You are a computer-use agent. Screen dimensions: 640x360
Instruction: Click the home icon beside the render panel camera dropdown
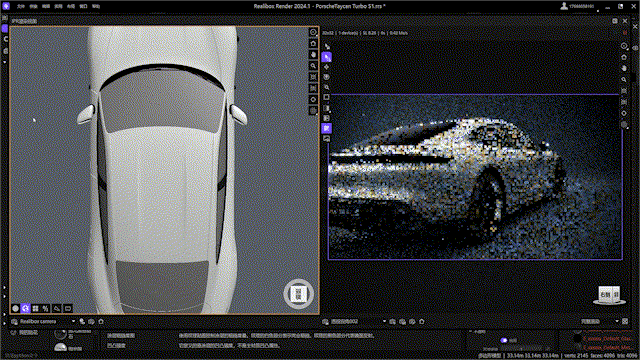422,322
